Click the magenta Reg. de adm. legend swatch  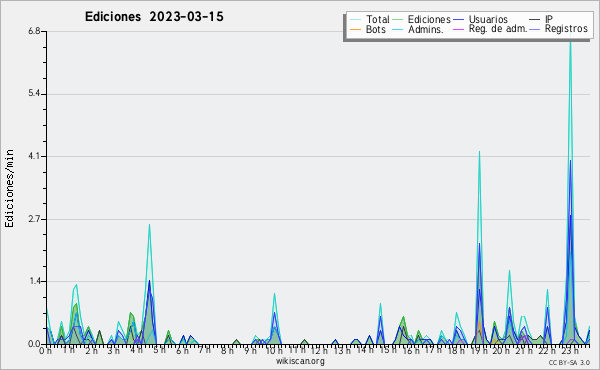(458, 29)
